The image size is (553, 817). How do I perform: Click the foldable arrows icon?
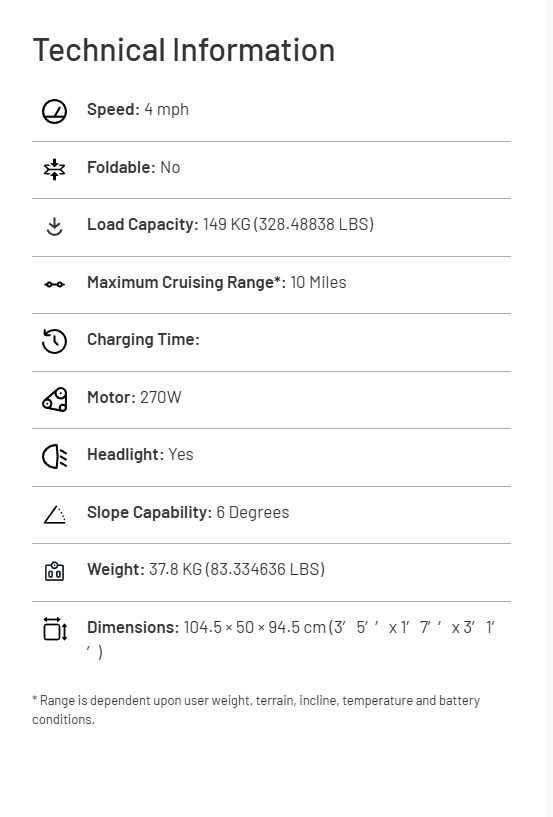pyautogui.click(x=54, y=169)
